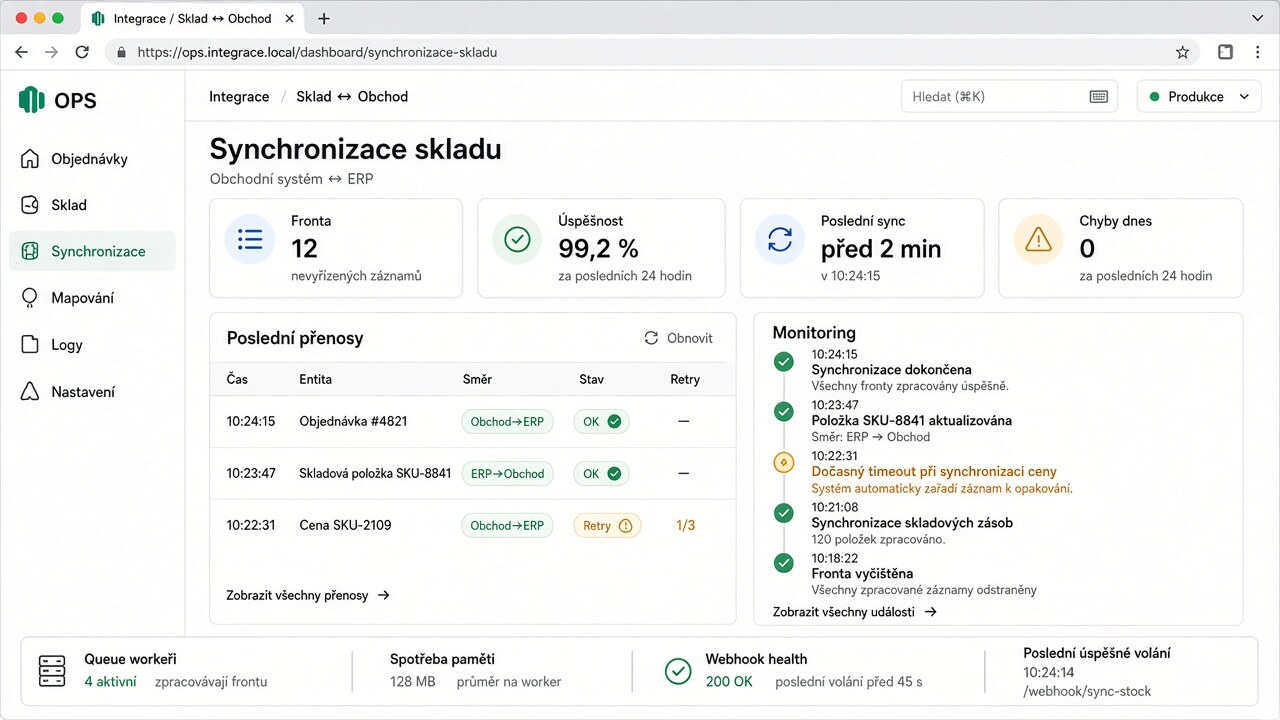This screenshot has height=720, width=1280.
Task: Open a new browser tab
Action: click(x=323, y=18)
